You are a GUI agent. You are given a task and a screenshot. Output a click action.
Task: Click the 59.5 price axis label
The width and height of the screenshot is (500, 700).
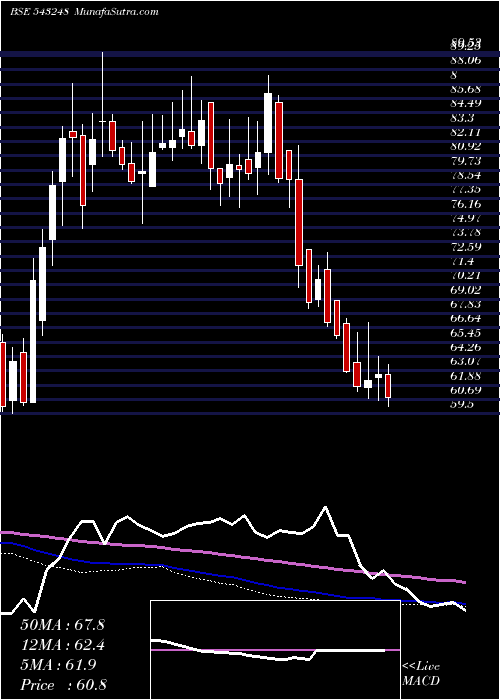462,404
